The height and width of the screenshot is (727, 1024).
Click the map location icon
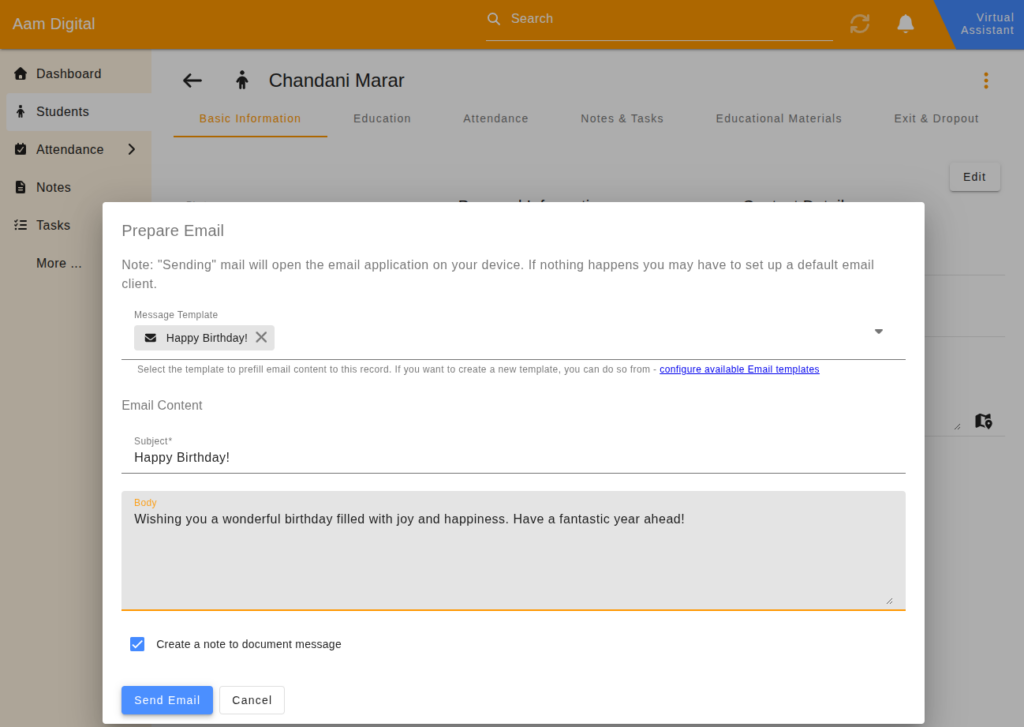983,421
